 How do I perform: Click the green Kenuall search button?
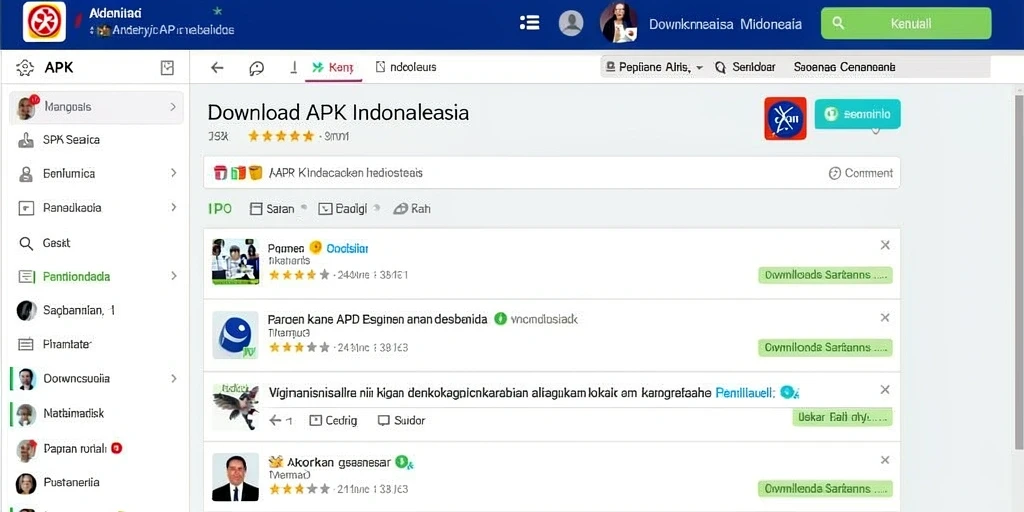906,24
